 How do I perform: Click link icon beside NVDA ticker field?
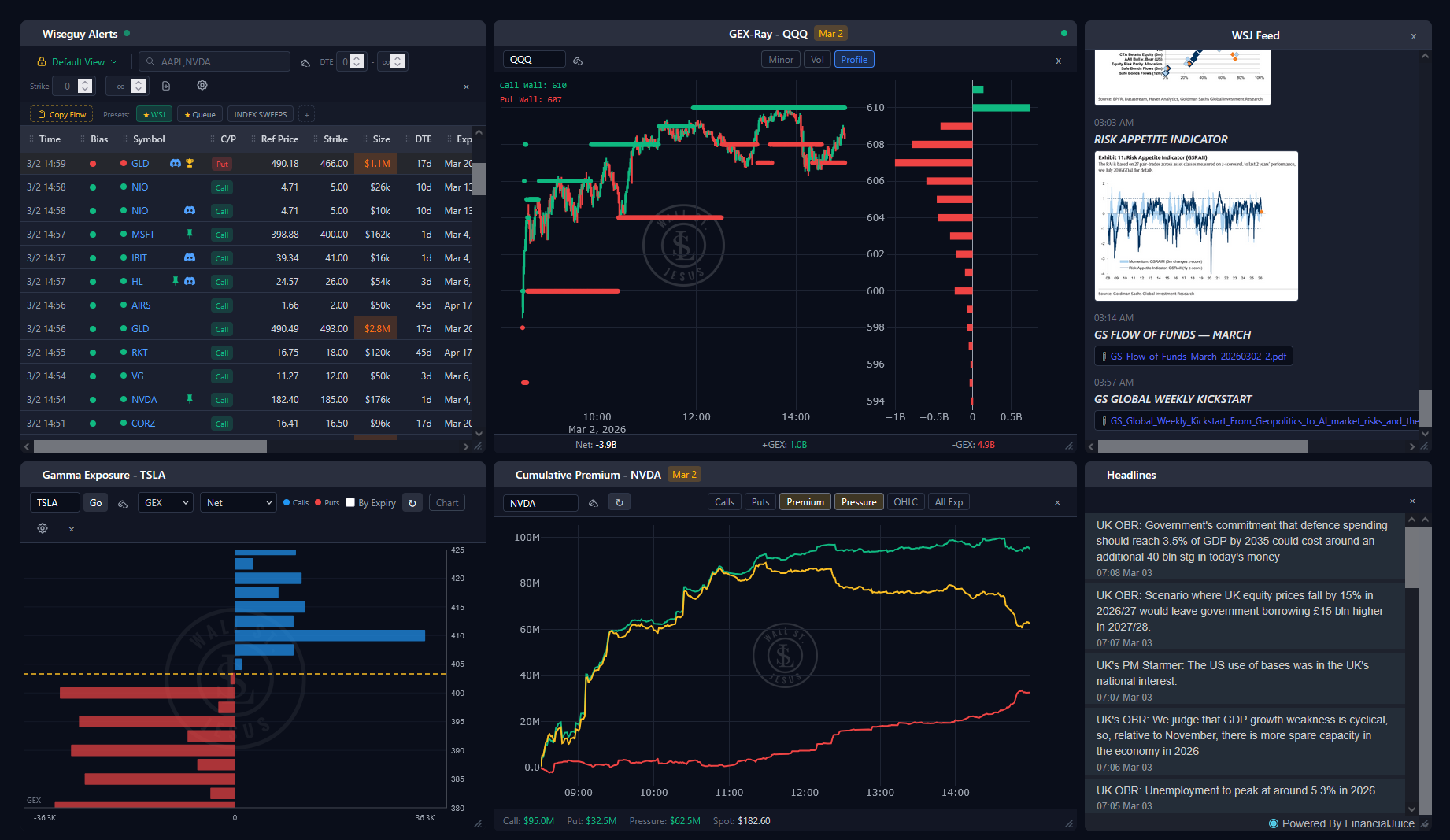click(594, 503)
